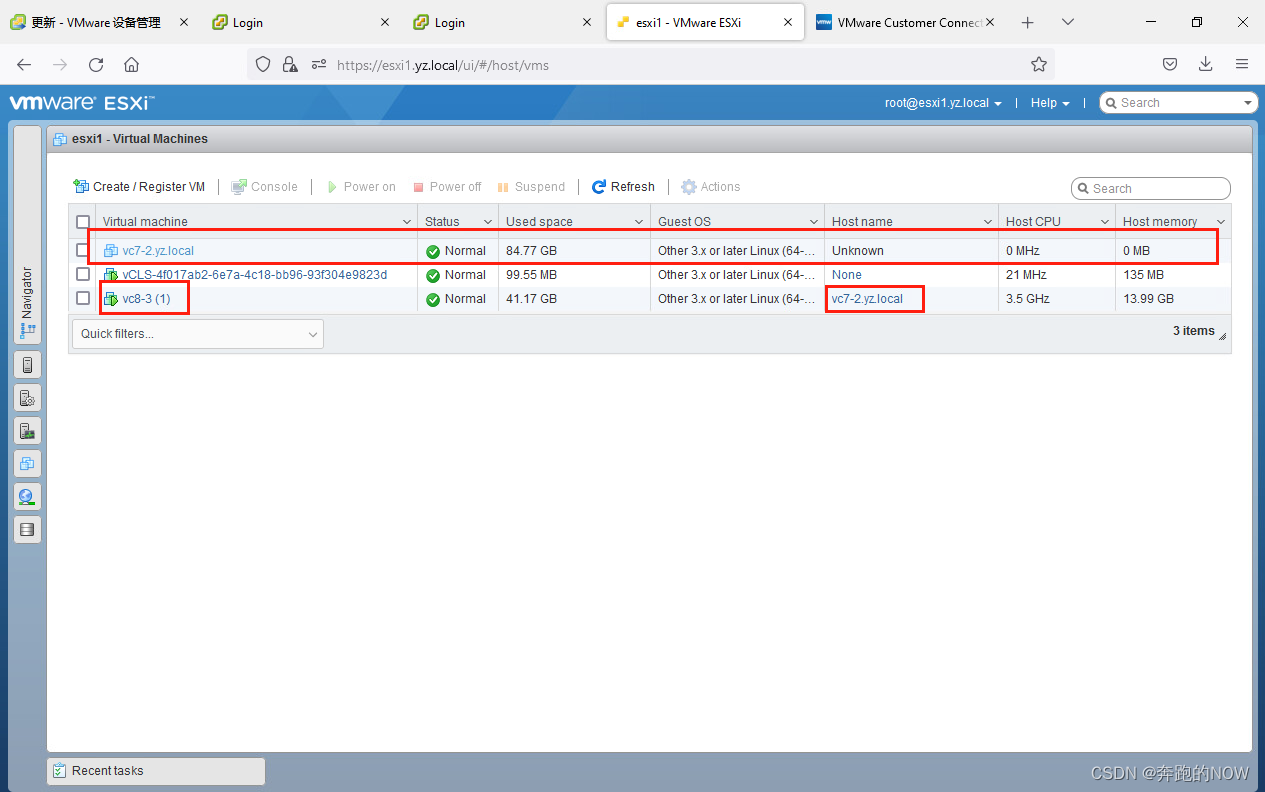The height and width of the screenshot is (792, 1265).
Task: Switch to the first Login browser tab
Action: point(248,22)
